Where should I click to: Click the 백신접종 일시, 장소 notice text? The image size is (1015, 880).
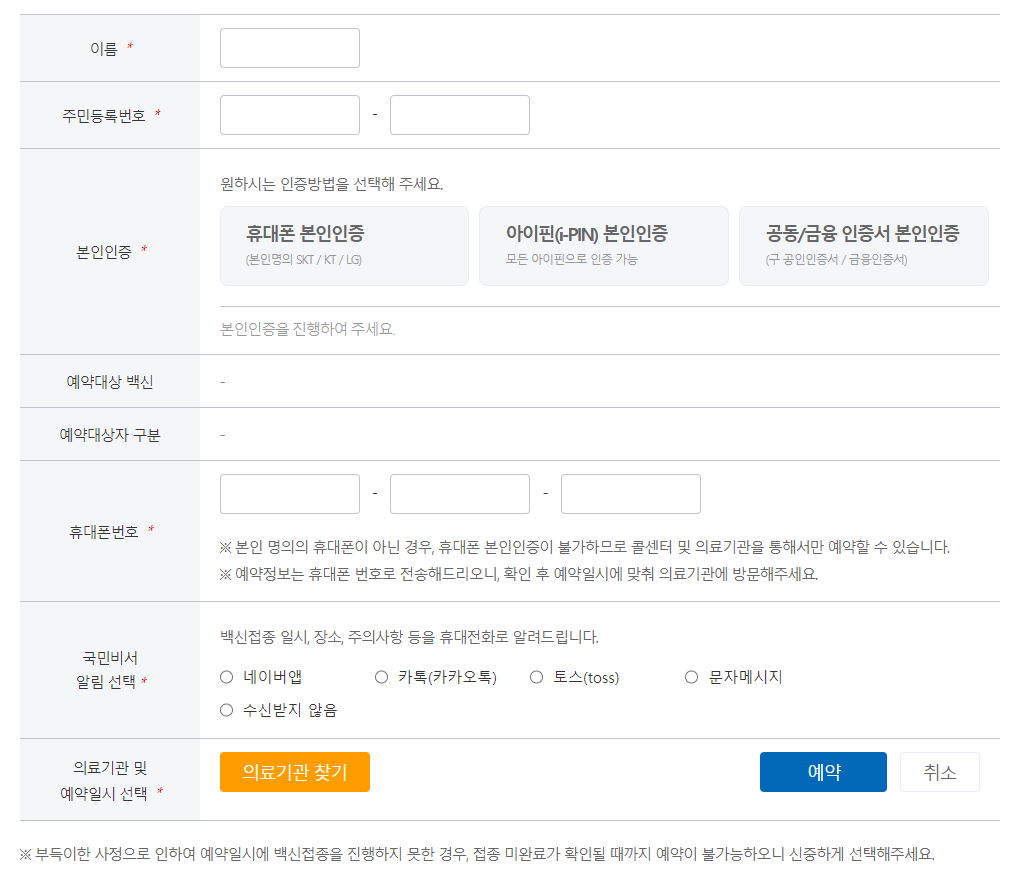(409, 637)
